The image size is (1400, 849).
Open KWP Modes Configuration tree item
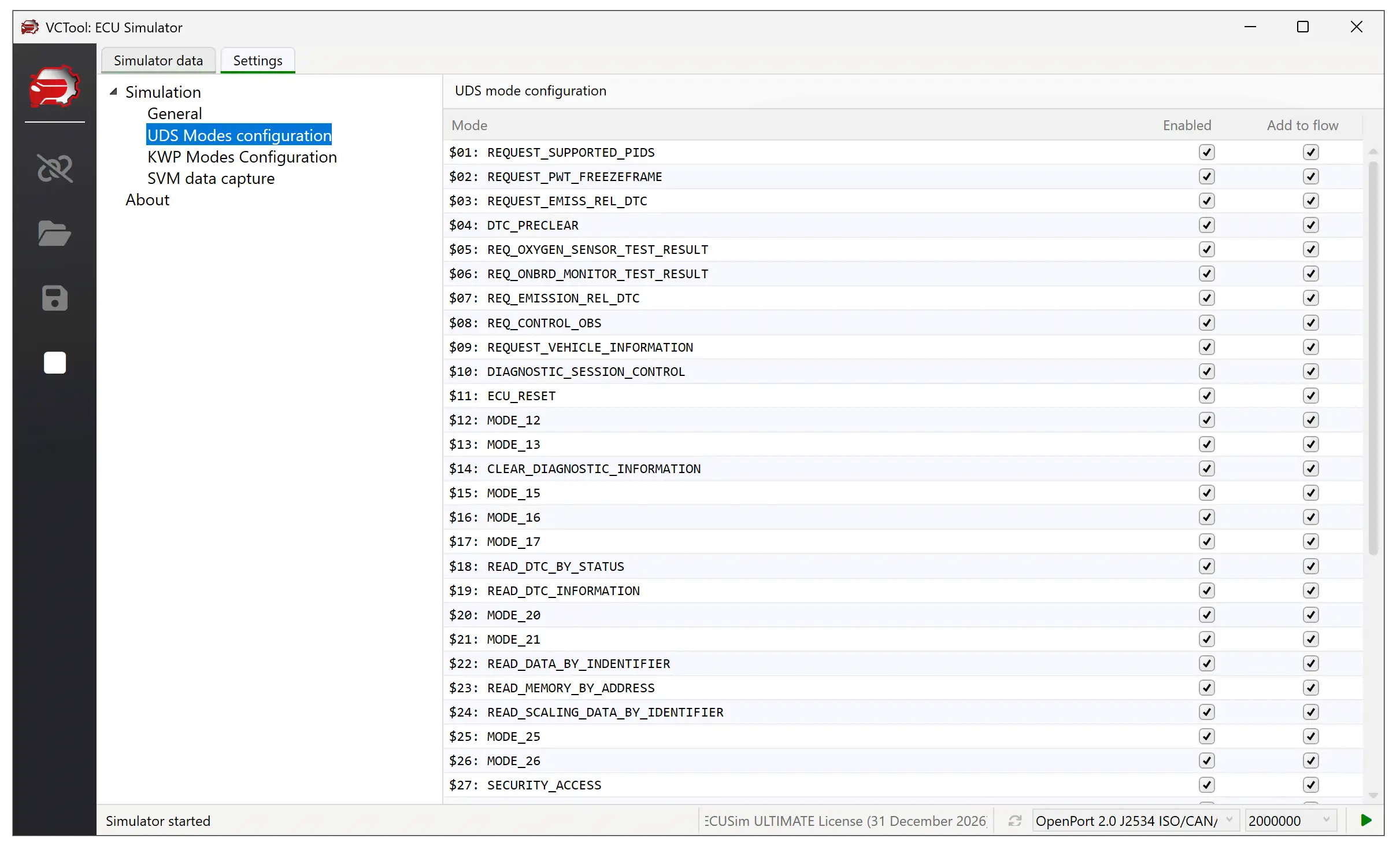pos(242,157)
